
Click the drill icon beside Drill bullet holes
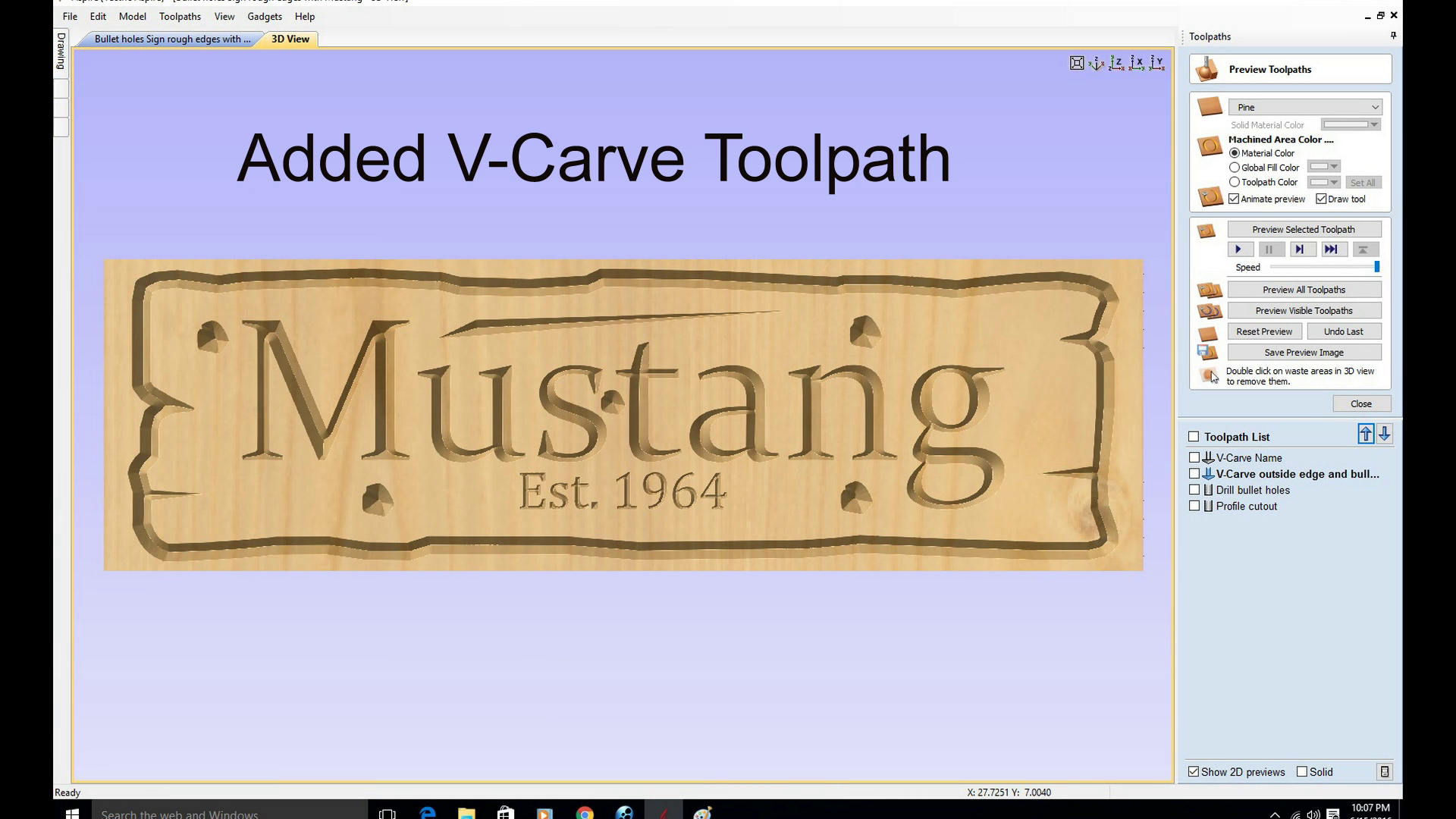coord(1208,491)
